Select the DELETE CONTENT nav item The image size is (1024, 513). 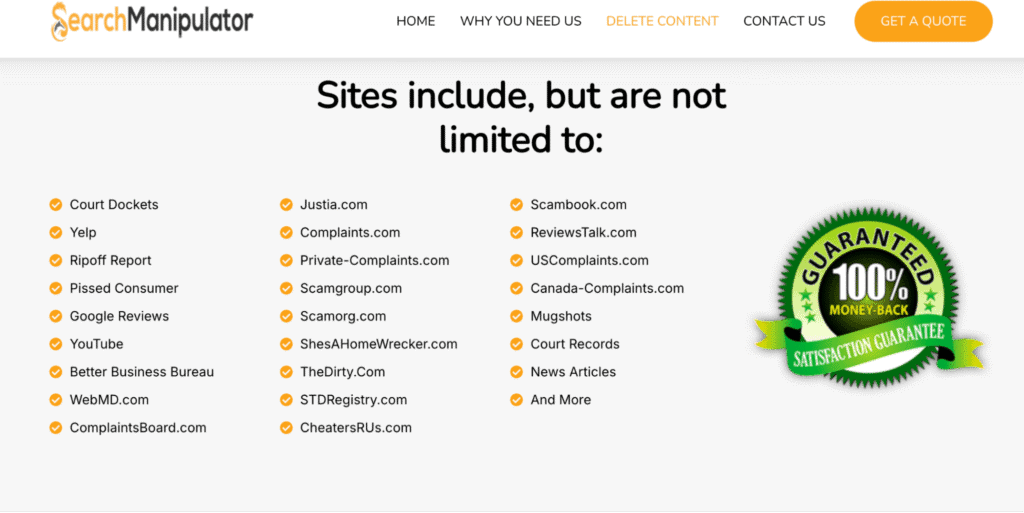pyautogui.click(x=662, y=21)
